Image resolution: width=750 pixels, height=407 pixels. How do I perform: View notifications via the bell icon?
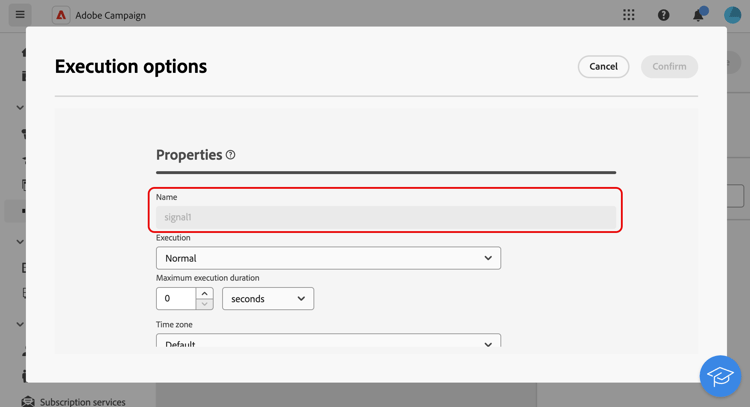pos(698,15)
